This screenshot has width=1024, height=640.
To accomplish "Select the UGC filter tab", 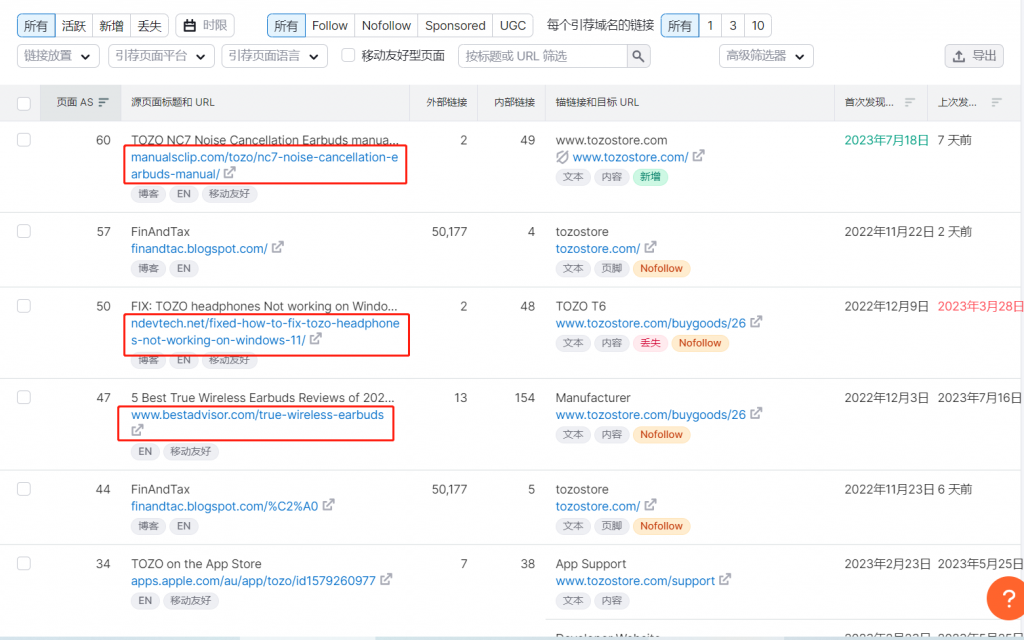I will tap(513, 25).
